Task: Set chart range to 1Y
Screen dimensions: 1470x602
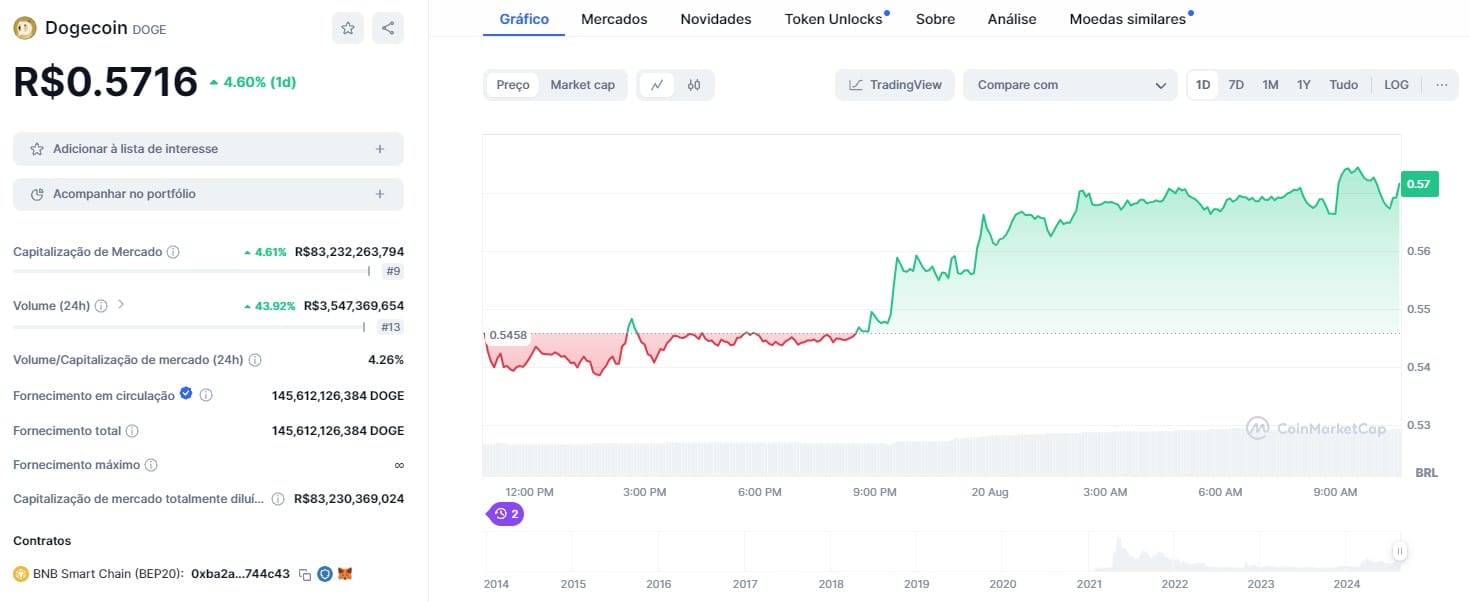Action: click(x=1304, y=85)
